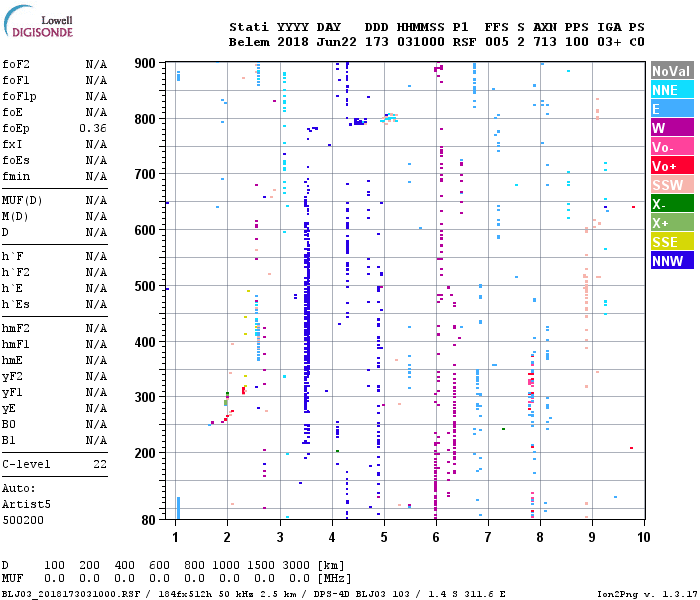Click the MUF row label at bottom

click(x=12, y=578)
